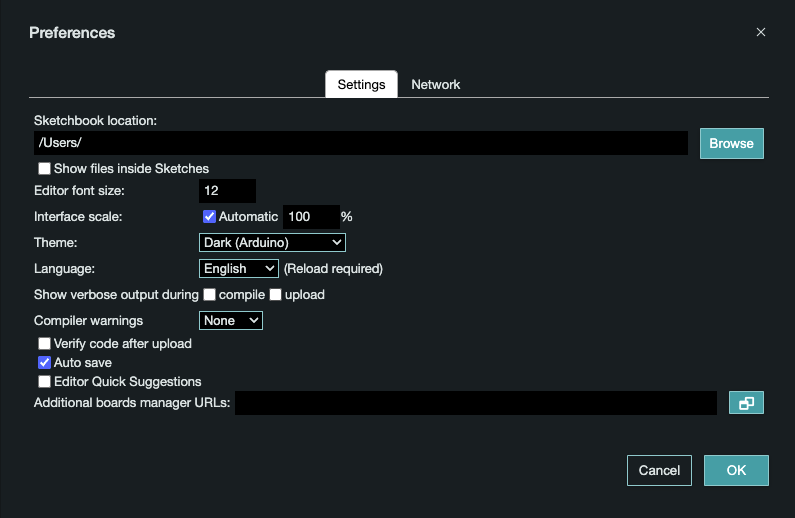Click the Theme: label
This screenshot has width=795, height=518.
coord(56,243)
